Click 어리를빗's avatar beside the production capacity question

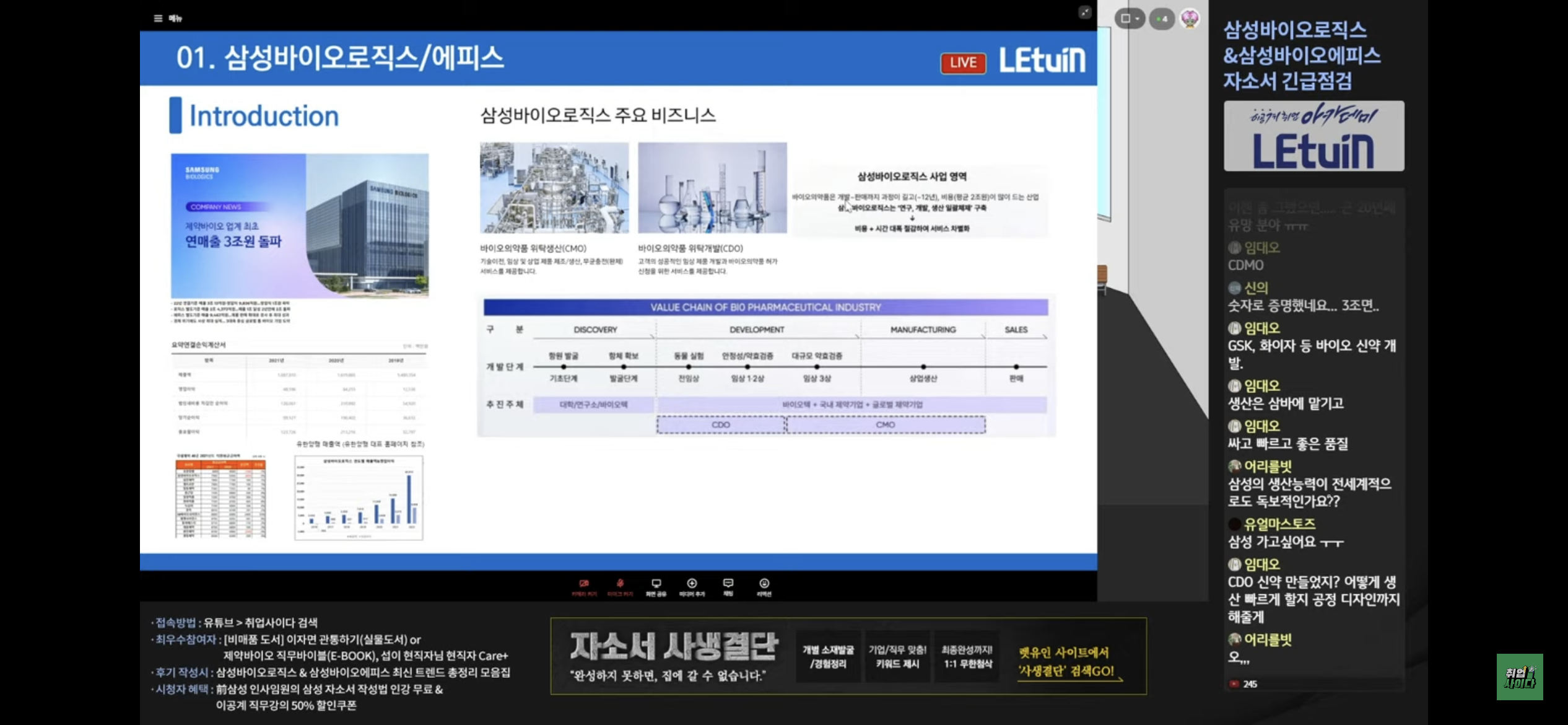click(1235, 466)
